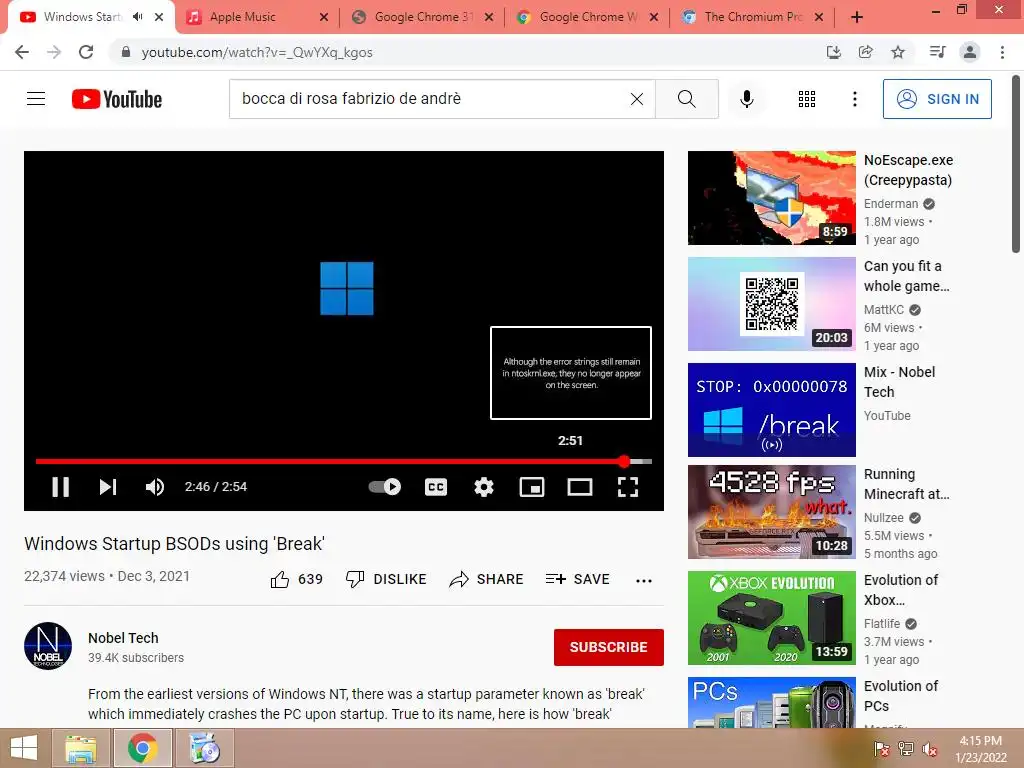The width and height of the screenshot is (1024, 768).
Task: Open Evolution of Xbox video title
Action: [901, 590]
